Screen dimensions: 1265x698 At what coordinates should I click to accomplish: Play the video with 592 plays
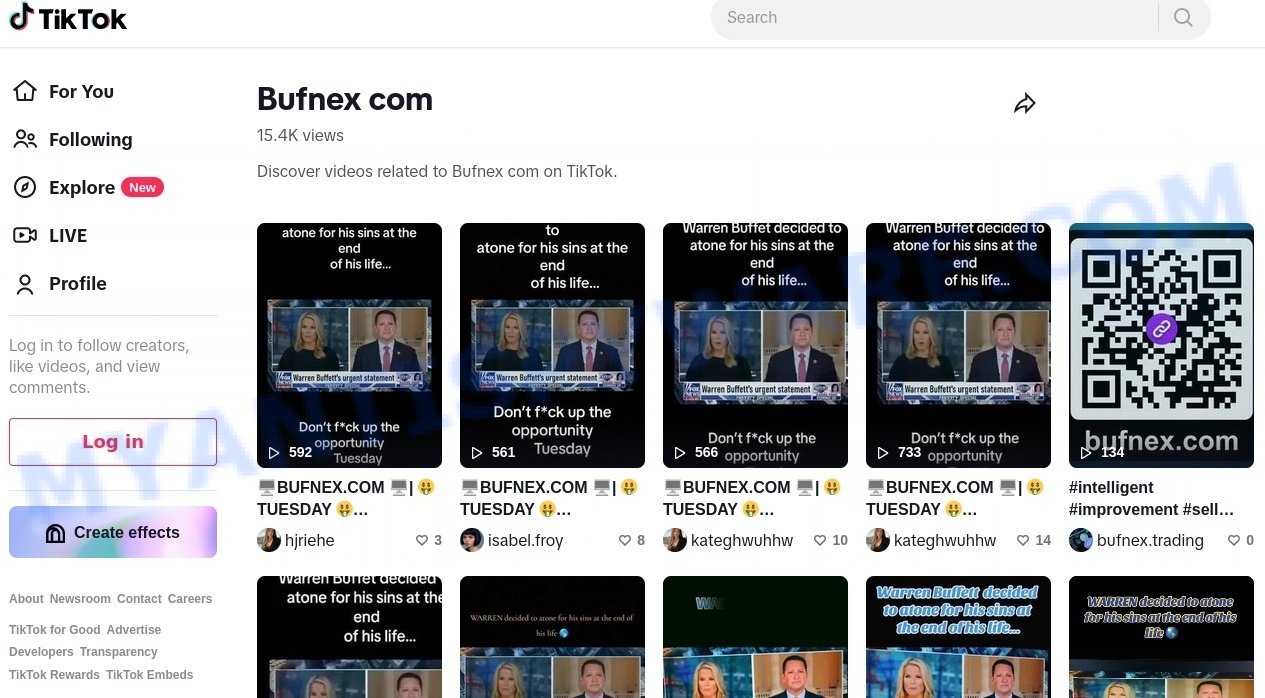[x=349, y=345]
